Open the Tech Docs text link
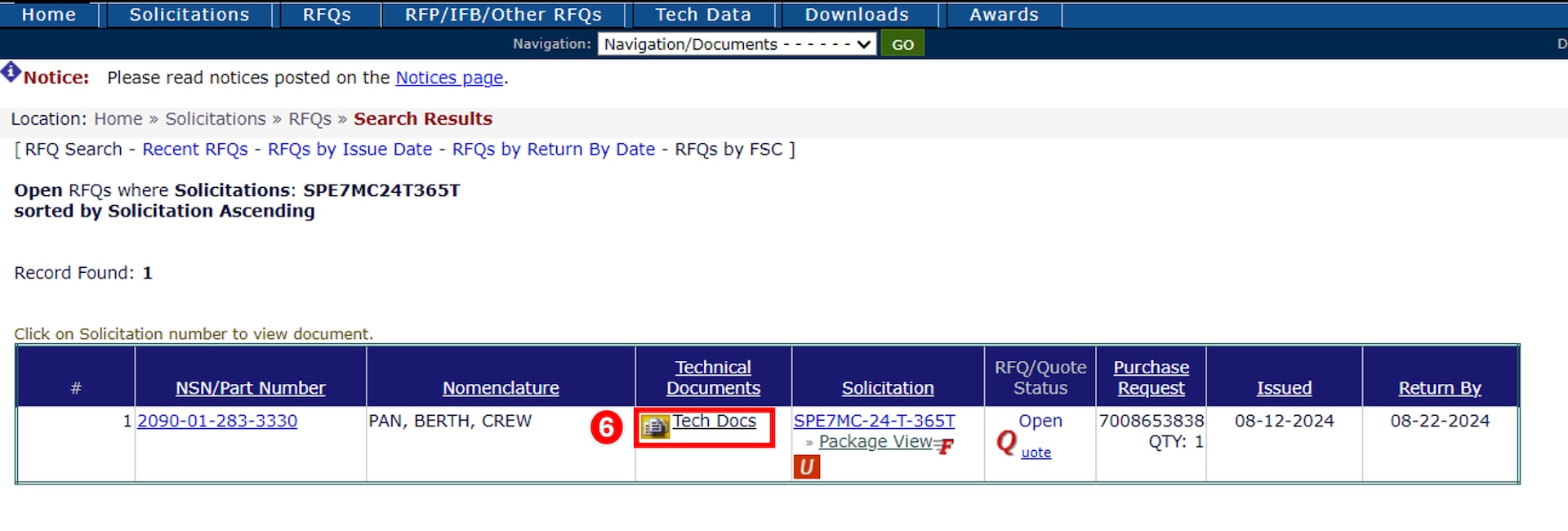Screen dimensions: 1568x531 click(x=715, y=421)
